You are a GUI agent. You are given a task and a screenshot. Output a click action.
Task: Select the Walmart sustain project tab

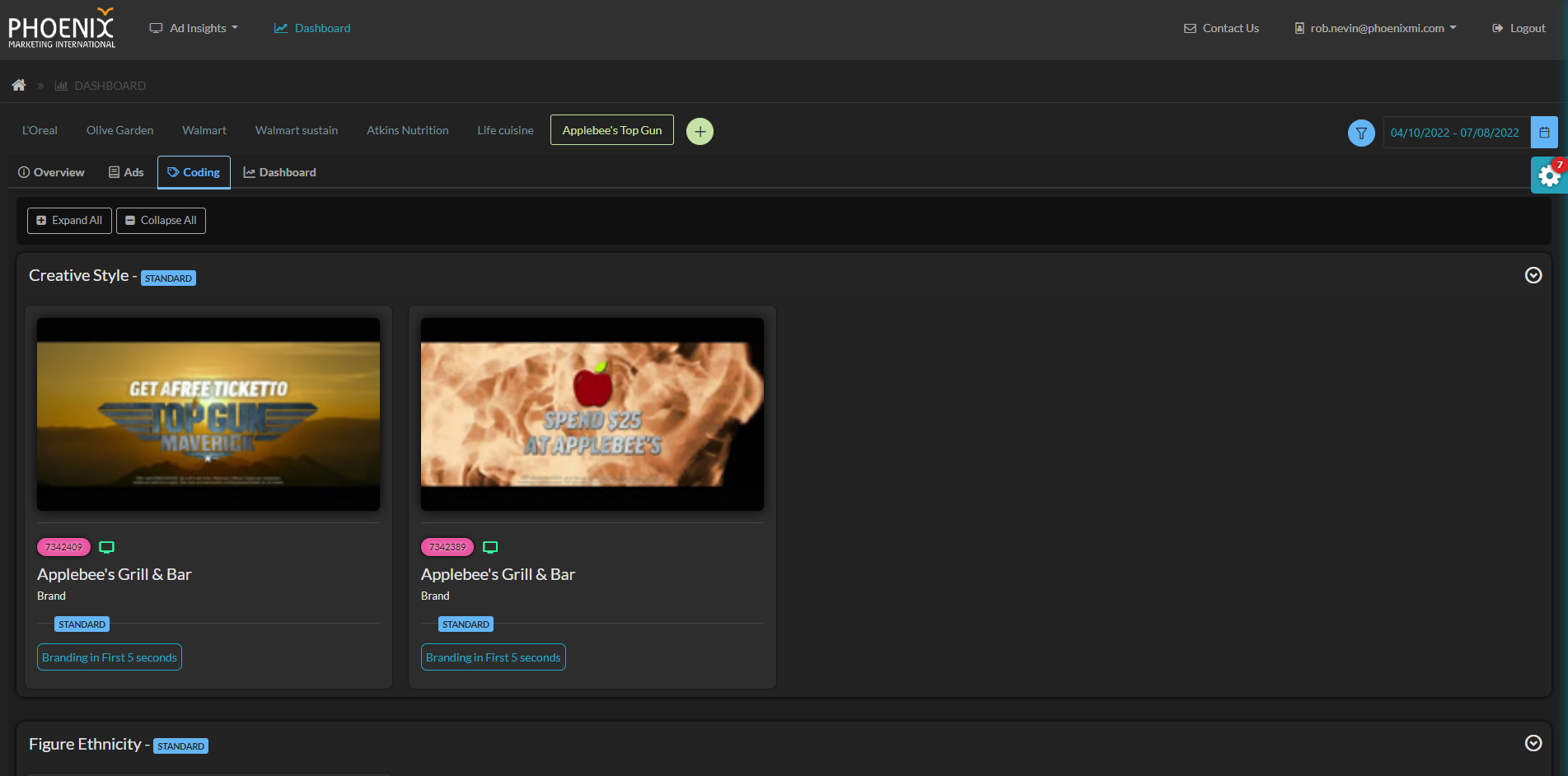click(x=297, y=130)
